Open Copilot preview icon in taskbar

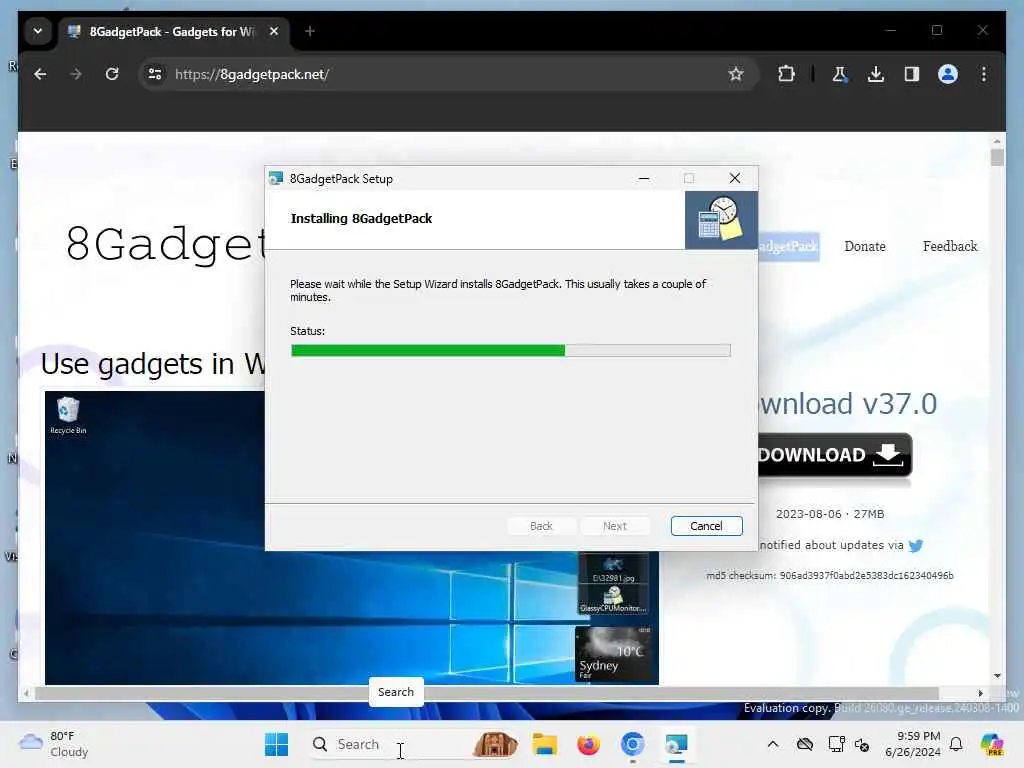tap(991, 744)
